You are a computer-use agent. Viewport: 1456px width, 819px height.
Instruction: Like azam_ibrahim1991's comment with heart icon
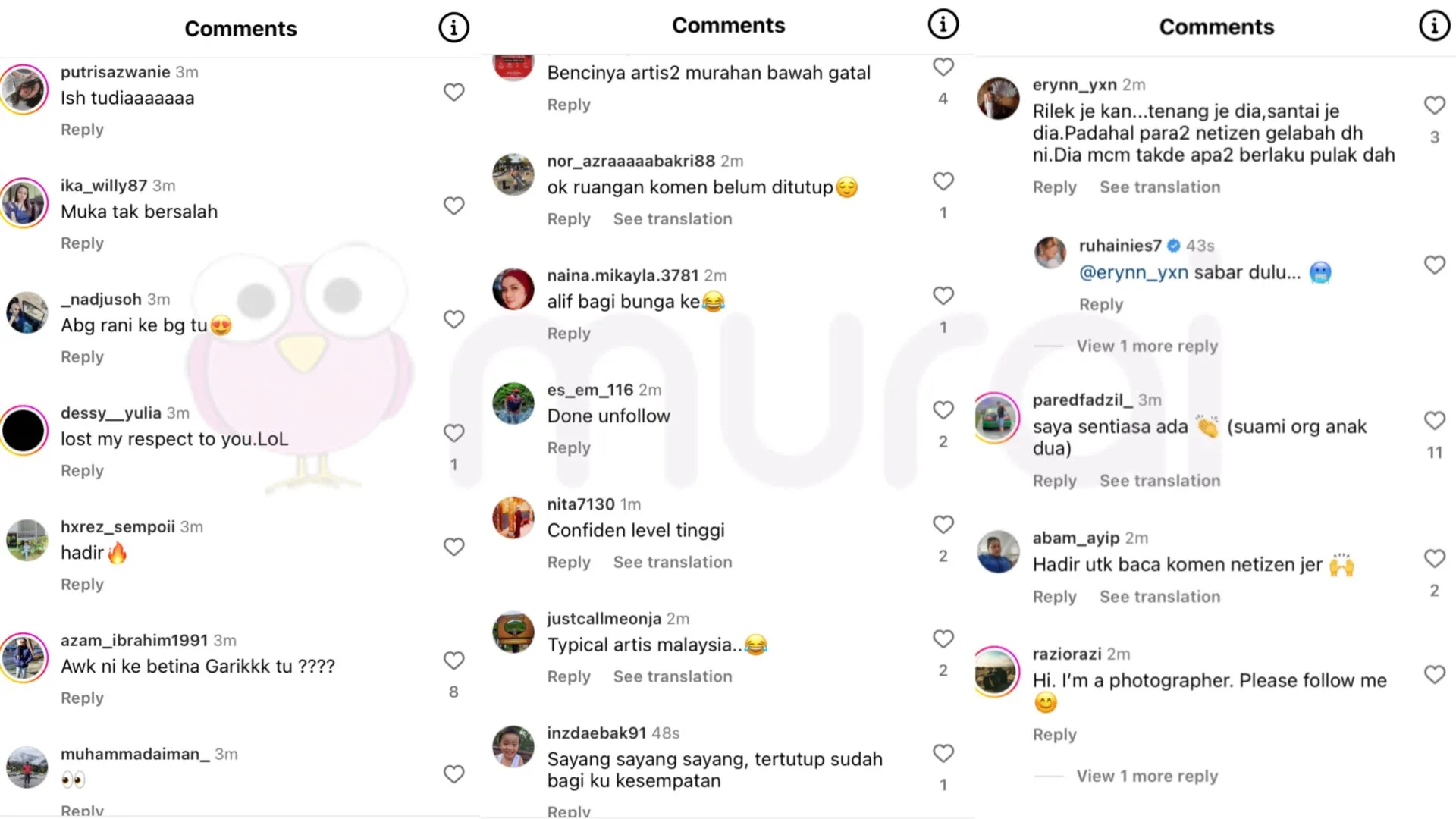[x=453, y=661]
